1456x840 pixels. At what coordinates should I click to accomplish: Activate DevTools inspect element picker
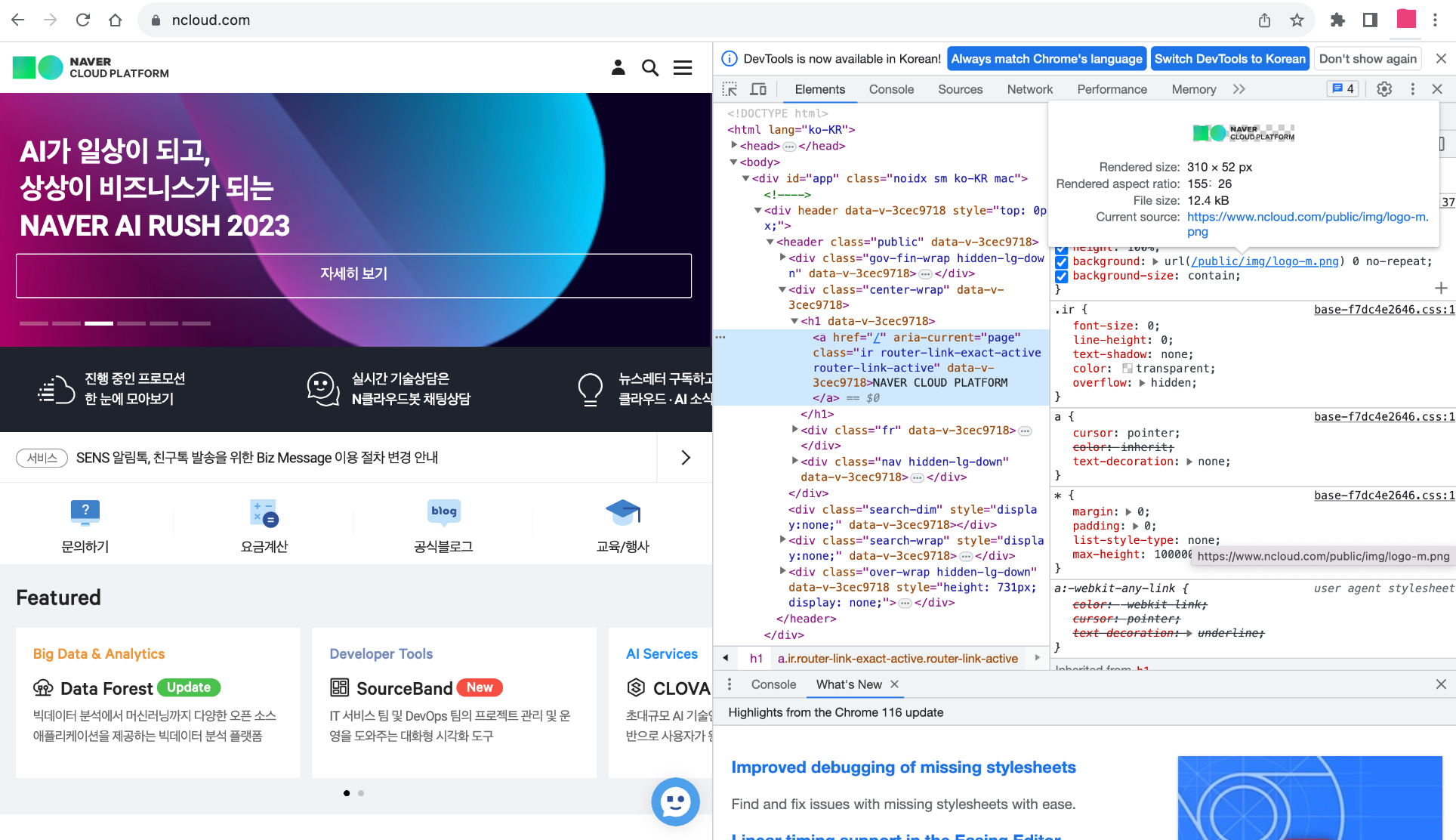click(730, 89)
